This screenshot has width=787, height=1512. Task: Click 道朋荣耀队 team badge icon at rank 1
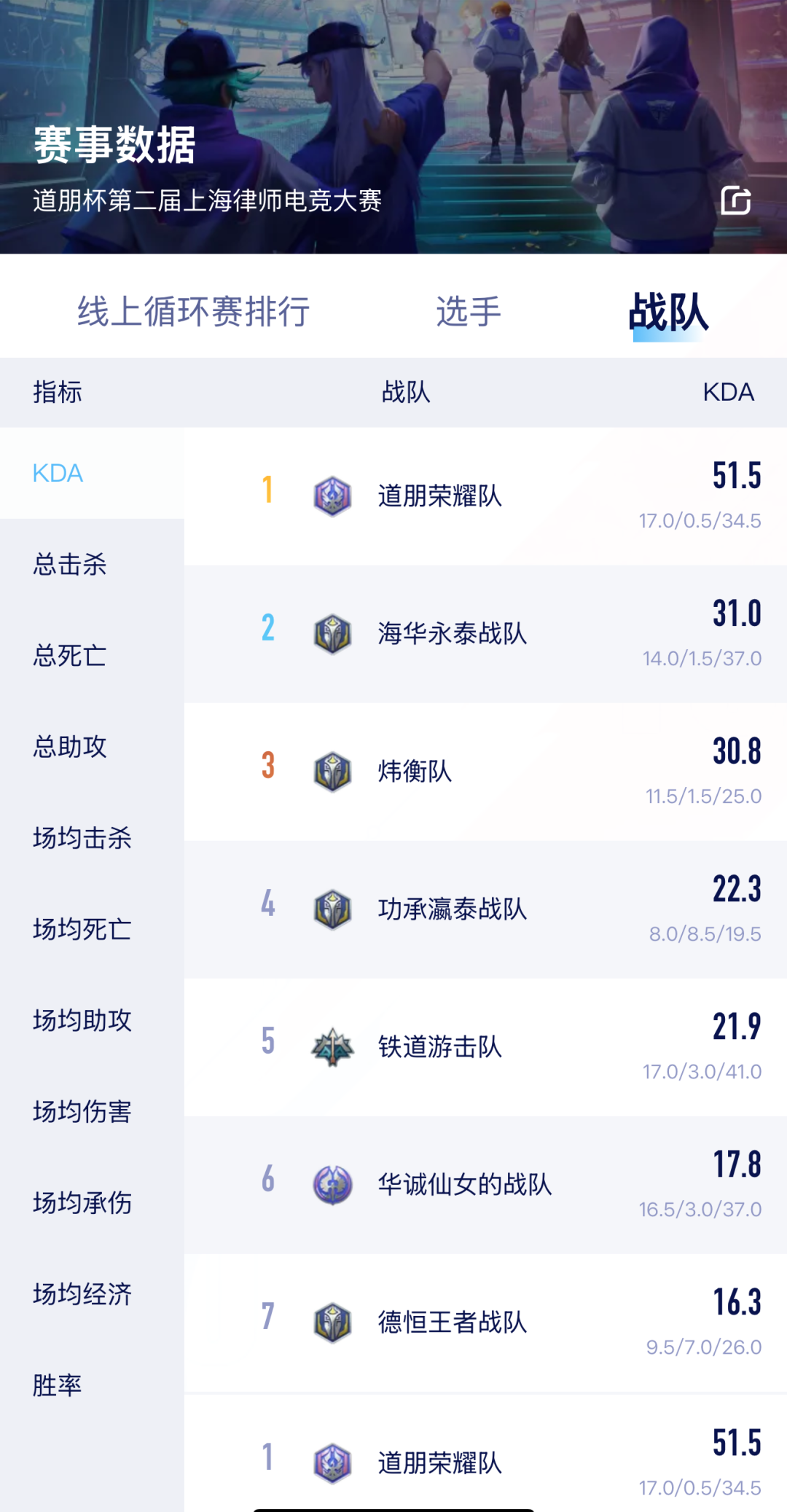point(332,496)
